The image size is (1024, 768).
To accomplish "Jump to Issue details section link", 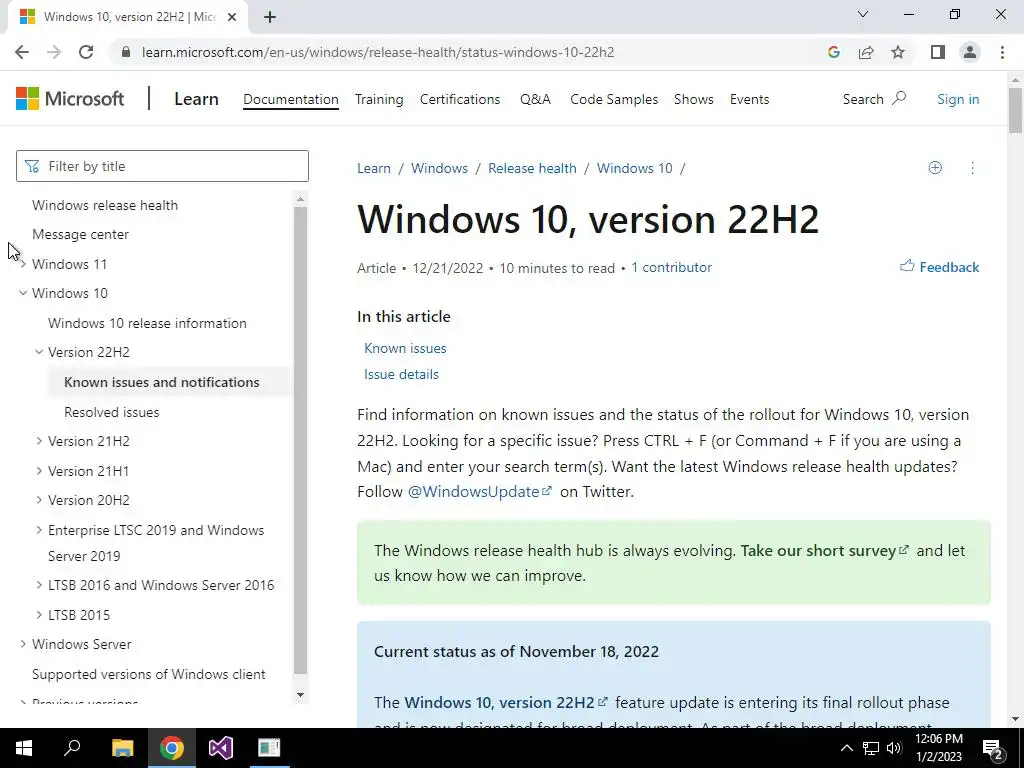I will (401, 374).
